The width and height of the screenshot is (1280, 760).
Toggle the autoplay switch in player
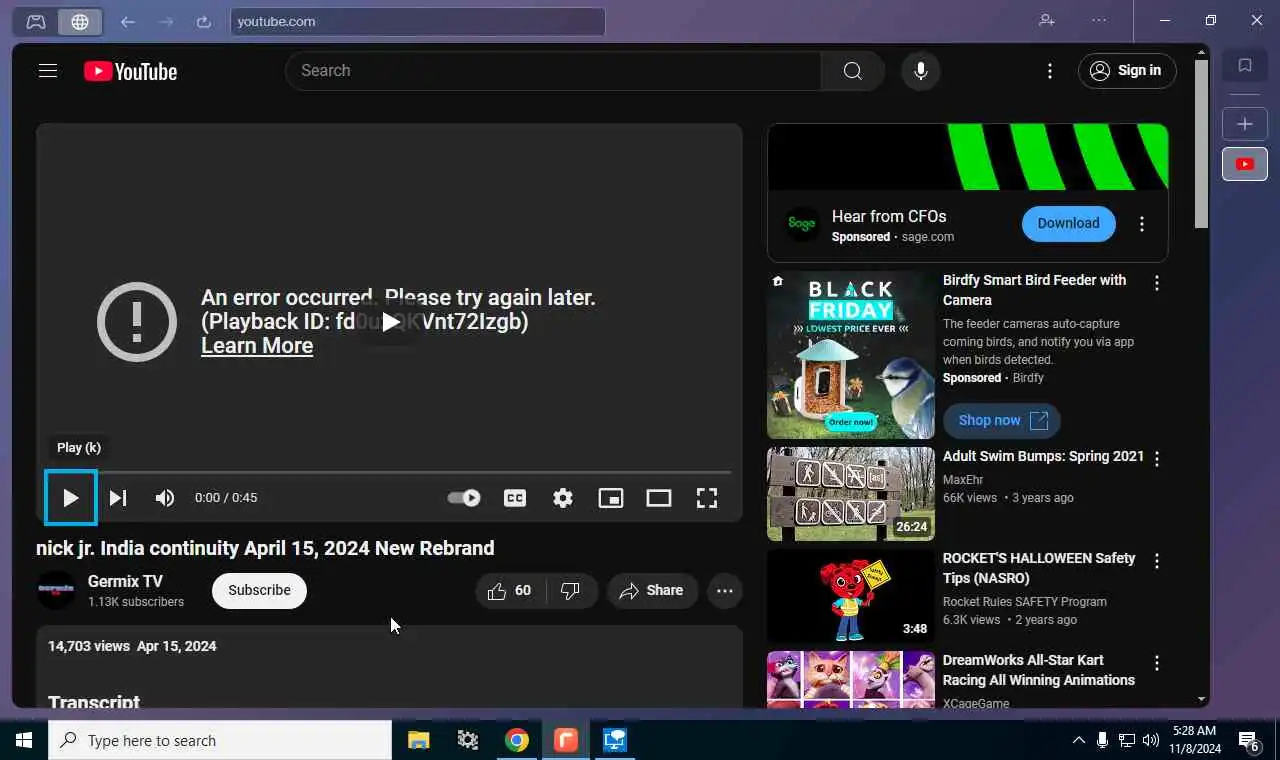point(464,497)
